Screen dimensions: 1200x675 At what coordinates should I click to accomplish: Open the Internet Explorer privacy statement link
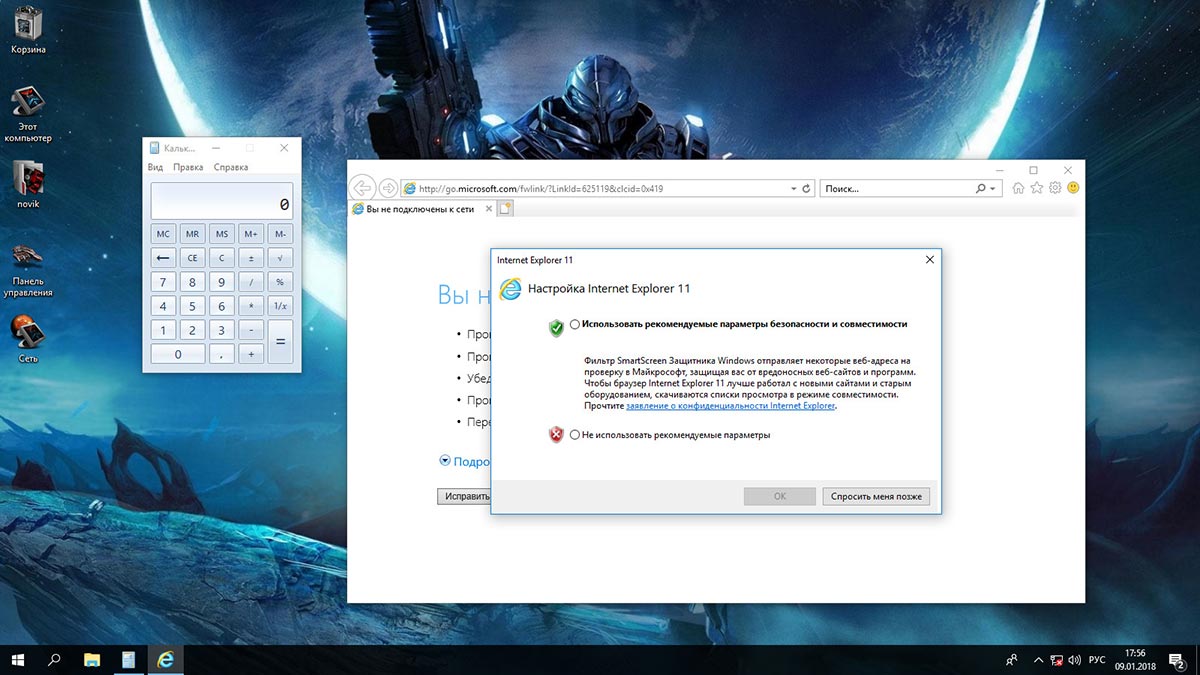click(x=730, y=406)
